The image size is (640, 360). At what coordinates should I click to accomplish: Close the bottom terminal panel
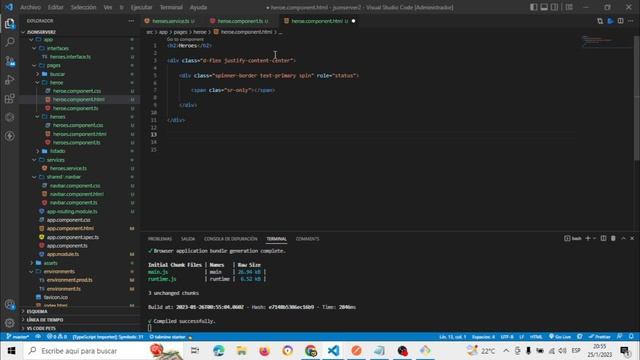point(632,238)
